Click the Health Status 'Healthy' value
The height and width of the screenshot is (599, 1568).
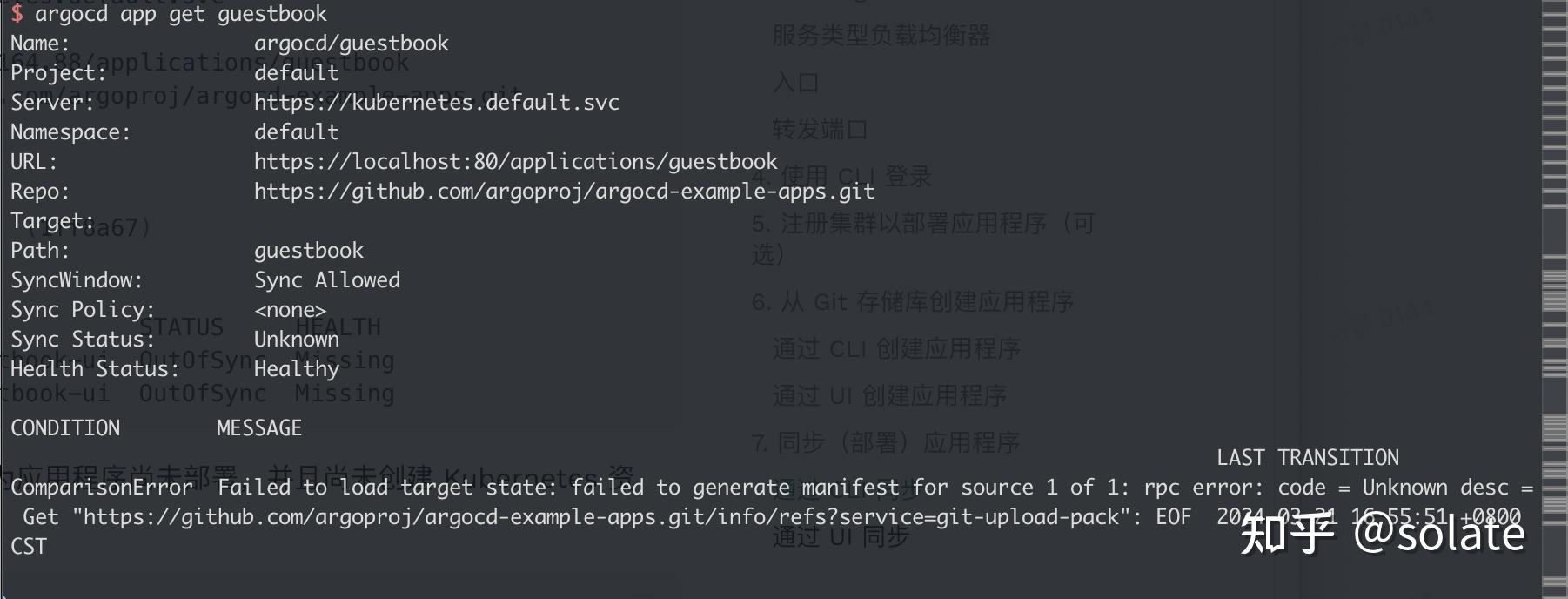pos(296,369)
